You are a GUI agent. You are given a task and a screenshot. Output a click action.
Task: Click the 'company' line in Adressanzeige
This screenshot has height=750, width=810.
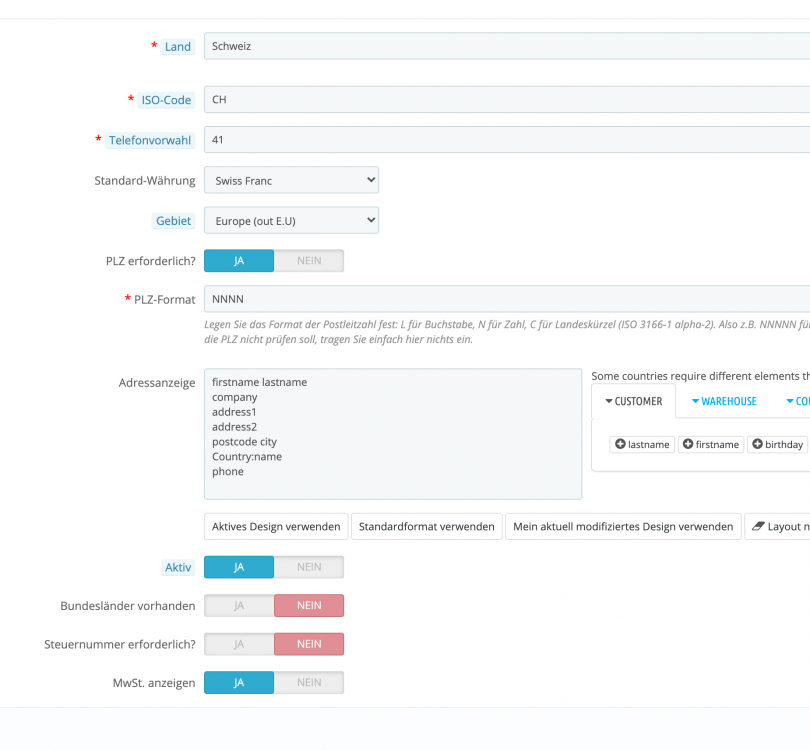pos(235,397)
